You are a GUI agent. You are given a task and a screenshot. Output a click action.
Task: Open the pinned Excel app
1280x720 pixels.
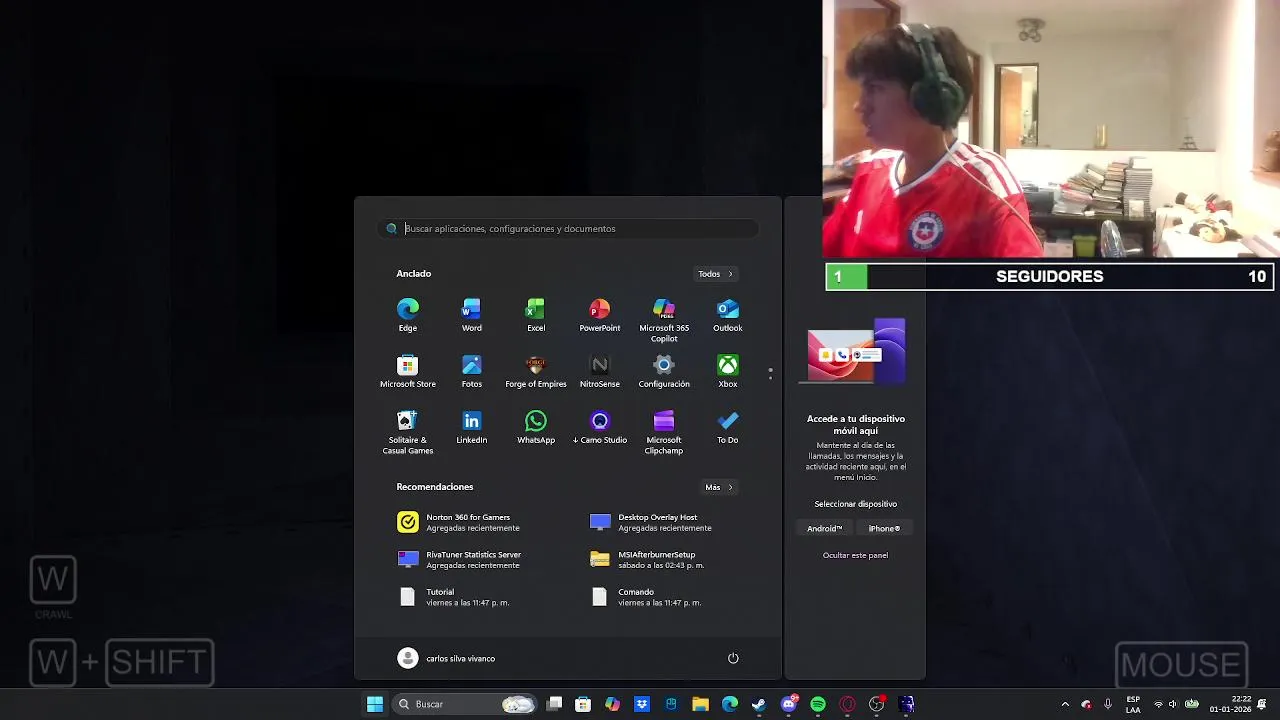(536, 315)
